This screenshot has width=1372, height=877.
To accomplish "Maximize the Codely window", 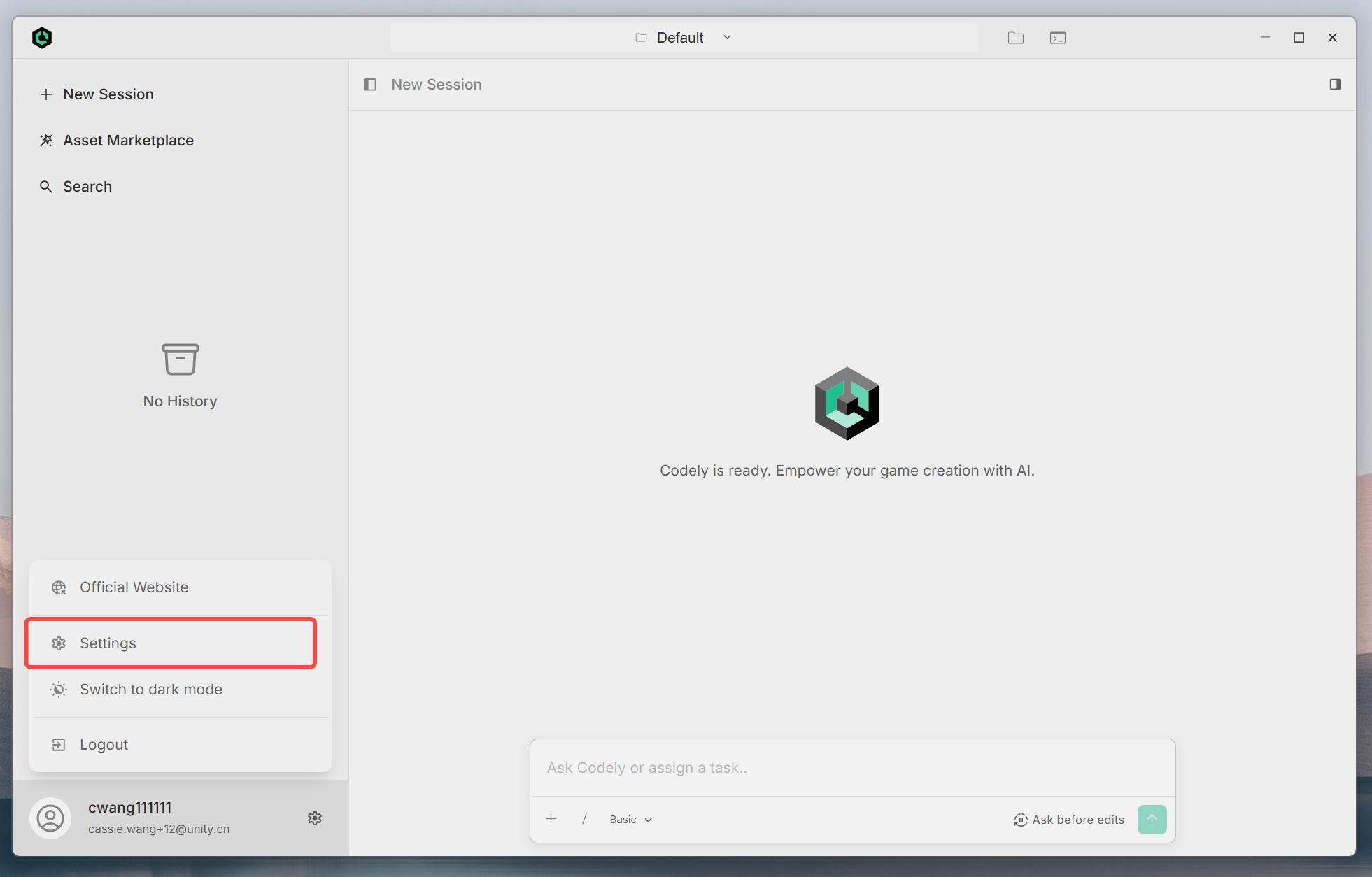I will tap(1299, 38).
